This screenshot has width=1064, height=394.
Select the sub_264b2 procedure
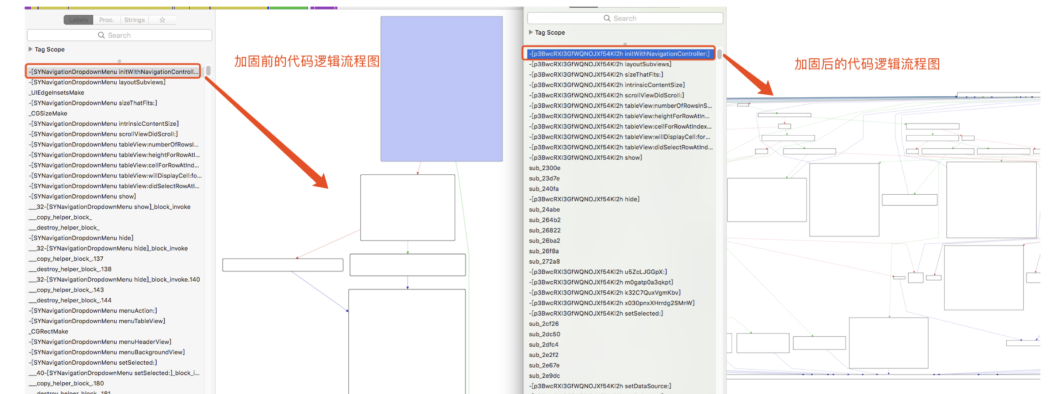544,220
